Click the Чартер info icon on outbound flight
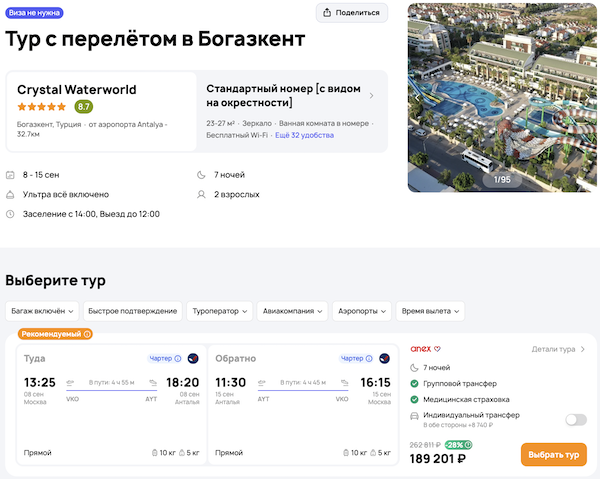The image size is (600, 479). coord(178,358)
